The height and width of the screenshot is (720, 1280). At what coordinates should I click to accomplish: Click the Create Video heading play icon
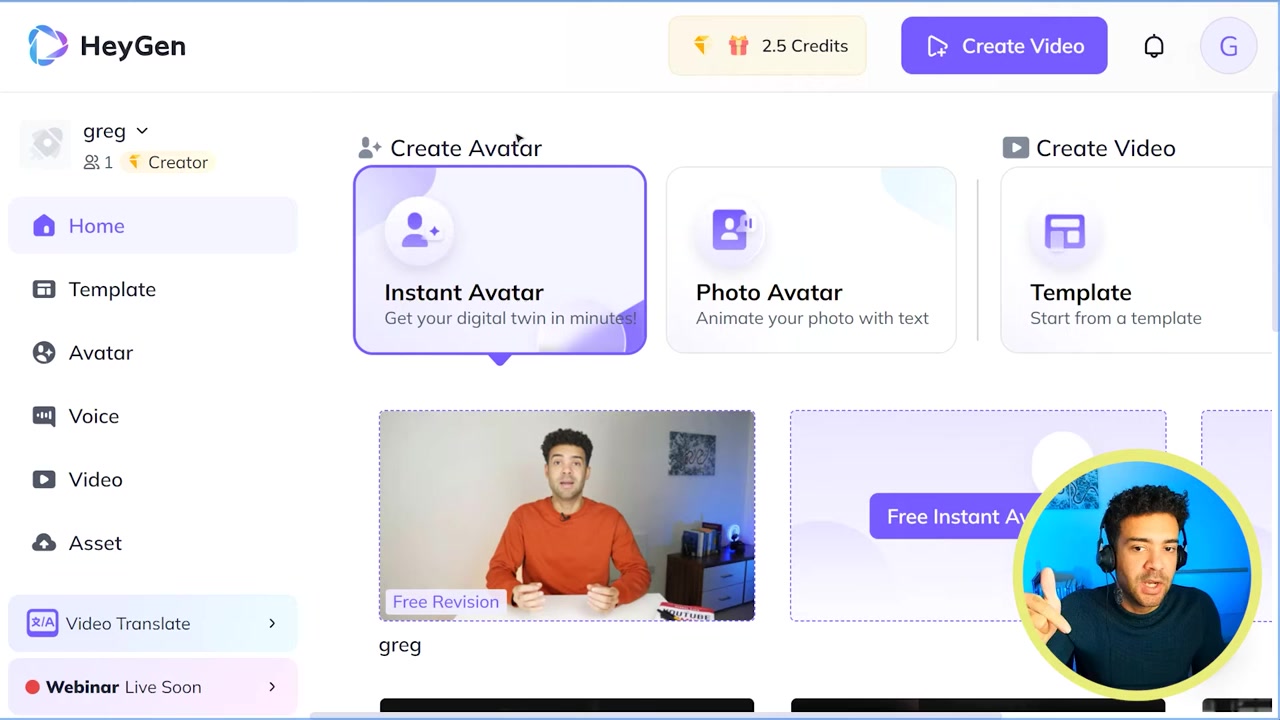[x=1015, y=148]
